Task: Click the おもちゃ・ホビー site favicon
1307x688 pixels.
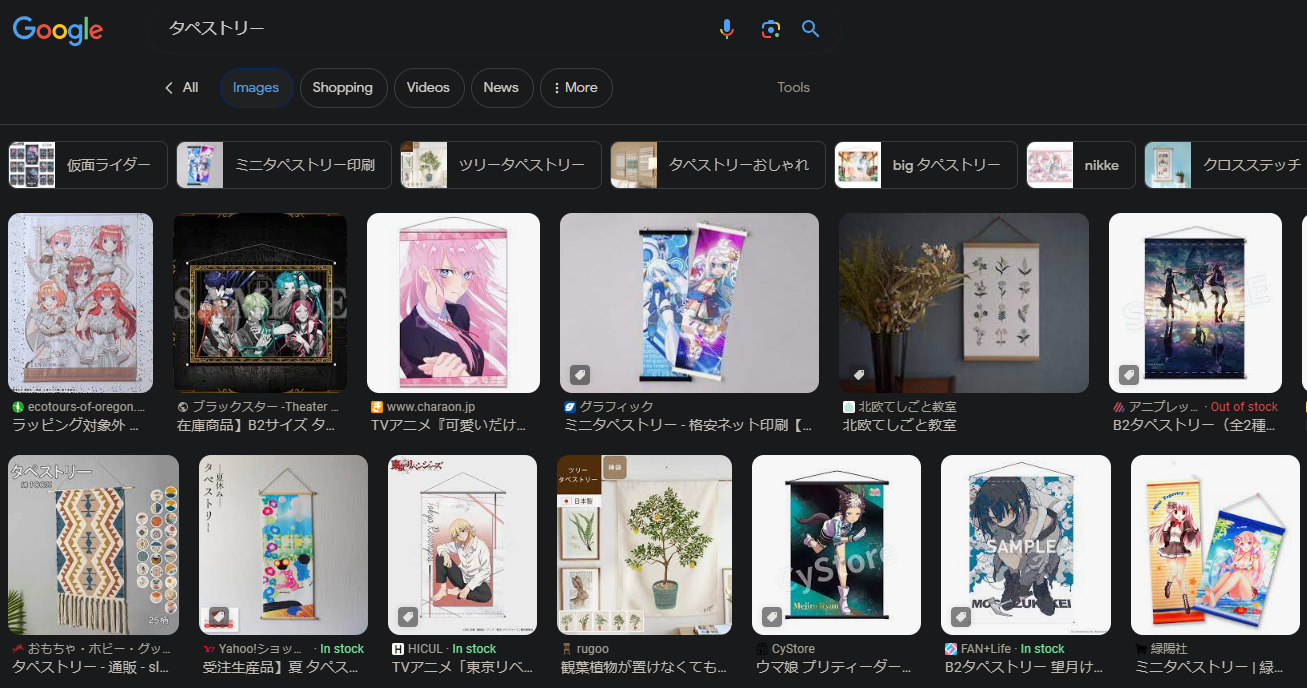Action: point(17,649)
